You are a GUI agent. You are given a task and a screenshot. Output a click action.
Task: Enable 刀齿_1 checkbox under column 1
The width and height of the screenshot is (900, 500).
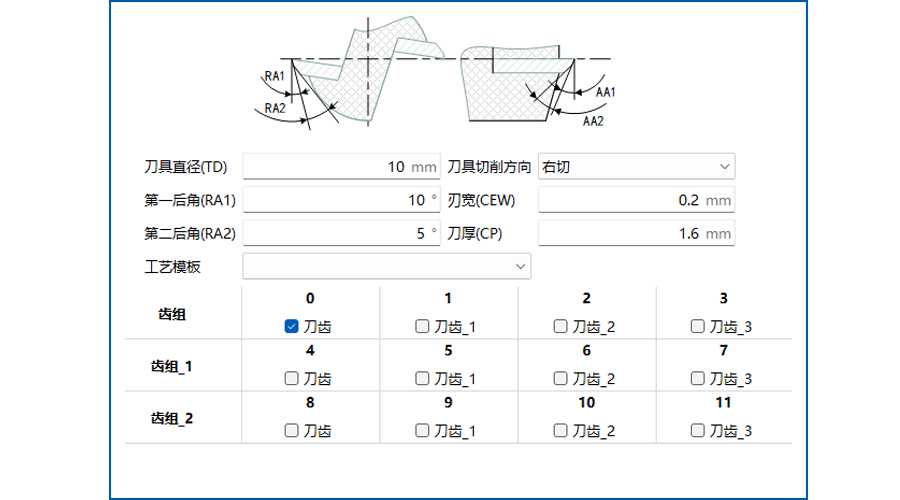(x=422, y=327)
